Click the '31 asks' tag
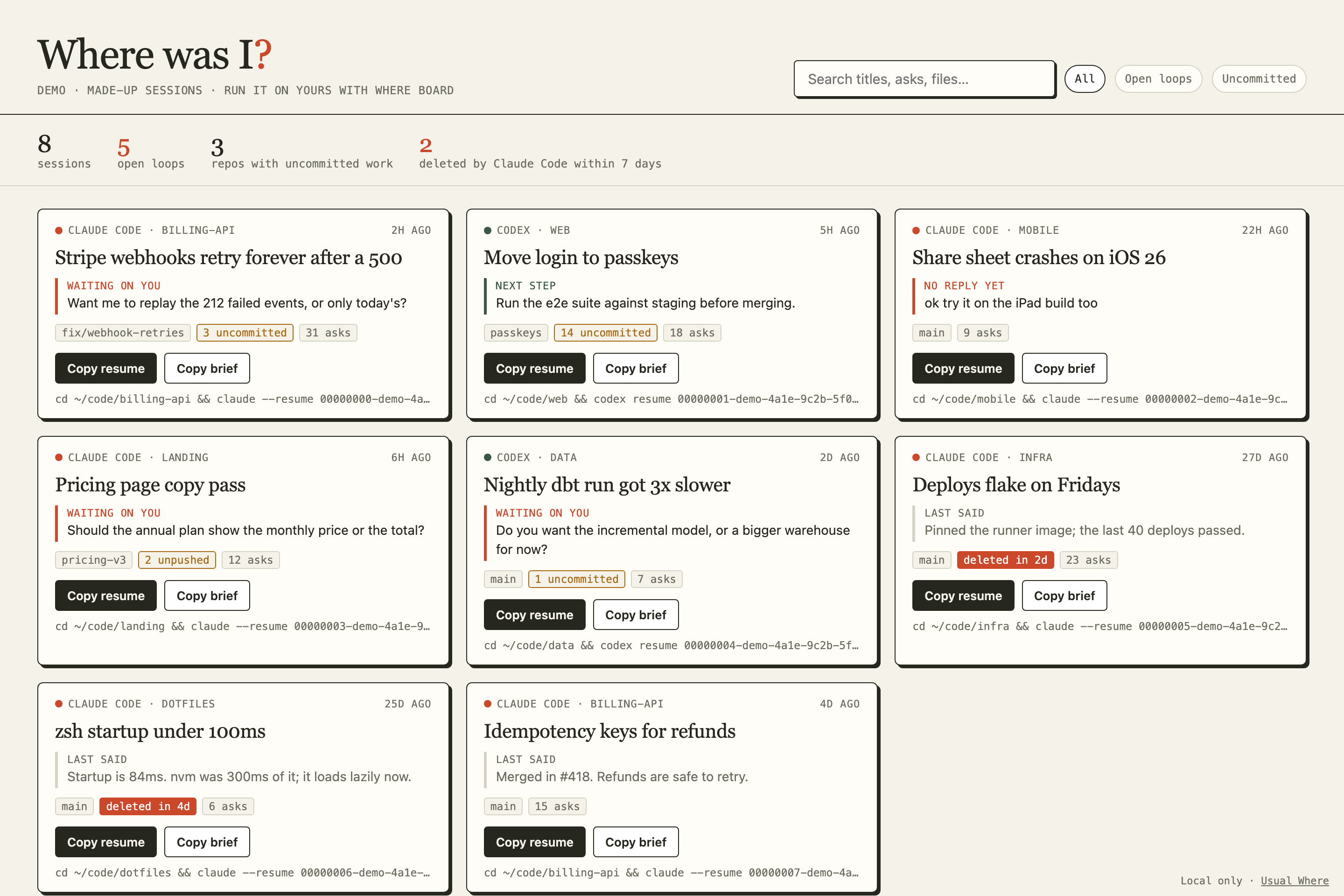The width and height of the screenshot is (1344, 896). click(x=328, y=333)
